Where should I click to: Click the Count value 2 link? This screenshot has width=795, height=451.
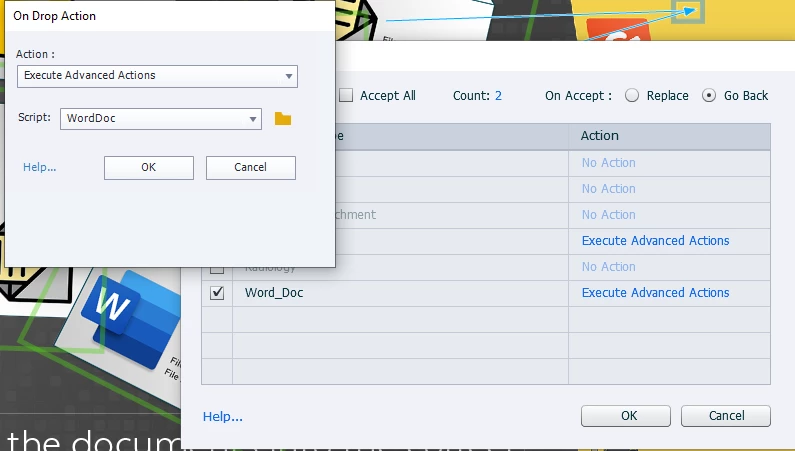point(498,96)
